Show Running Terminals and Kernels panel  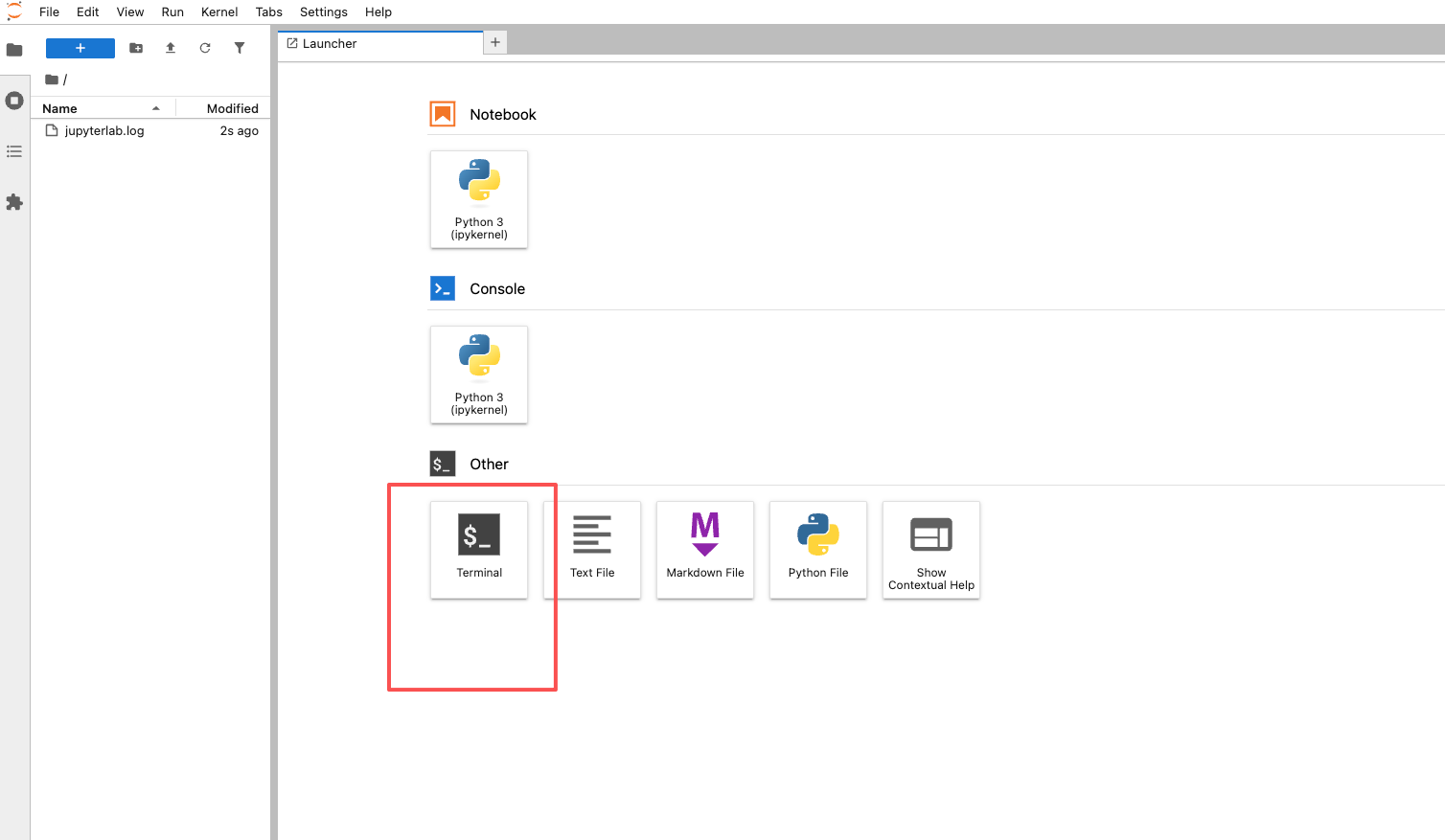click(14, 101)
